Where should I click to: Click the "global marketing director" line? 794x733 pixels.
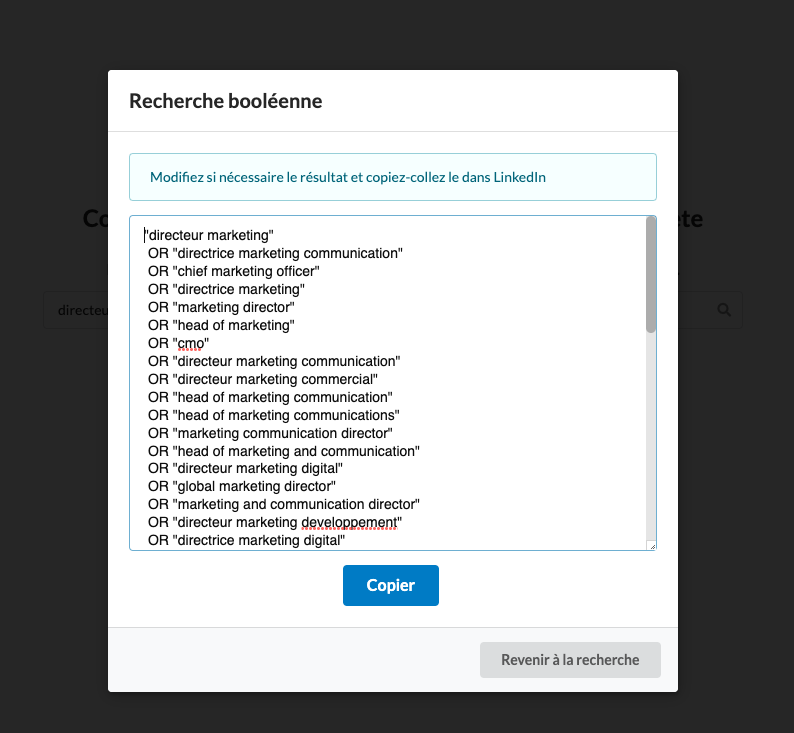242,486
